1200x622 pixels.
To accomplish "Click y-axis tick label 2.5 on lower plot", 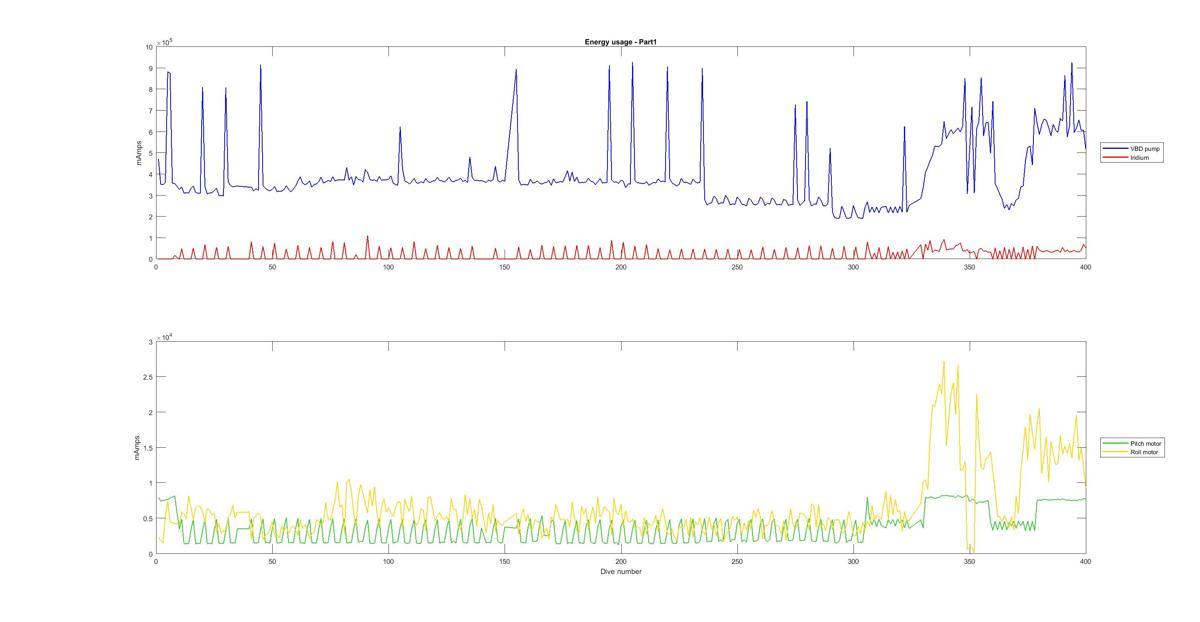I will pos(148,377).
